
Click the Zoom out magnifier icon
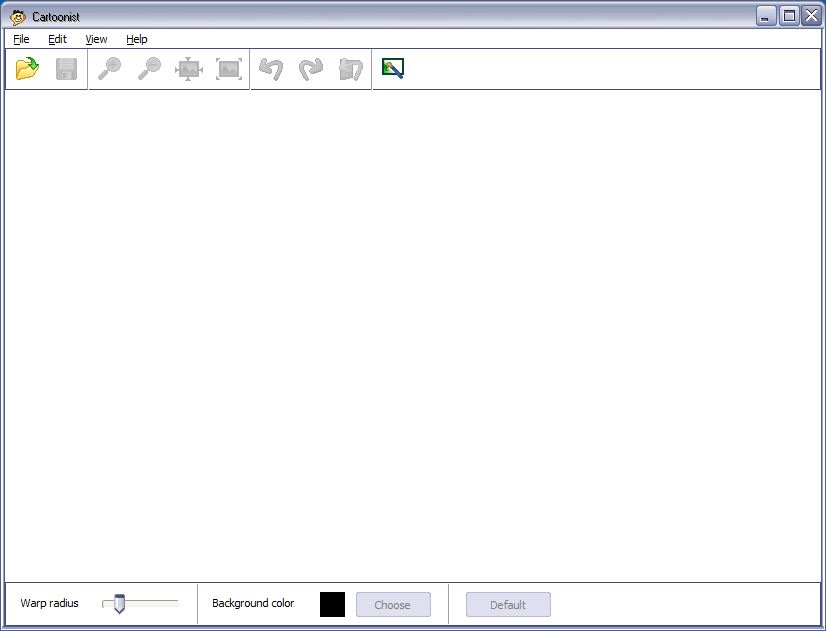[x=150, y=68]
